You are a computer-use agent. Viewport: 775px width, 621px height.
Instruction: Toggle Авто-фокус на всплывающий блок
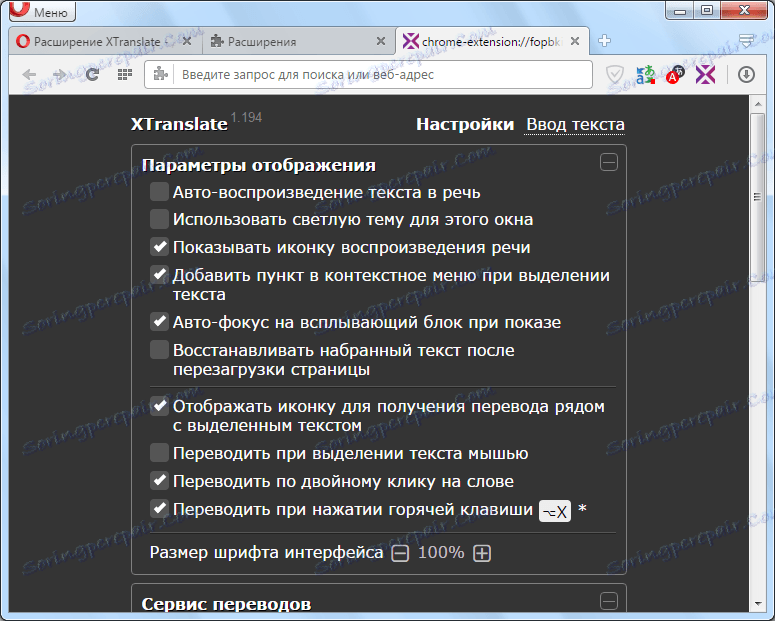[159, 322]
